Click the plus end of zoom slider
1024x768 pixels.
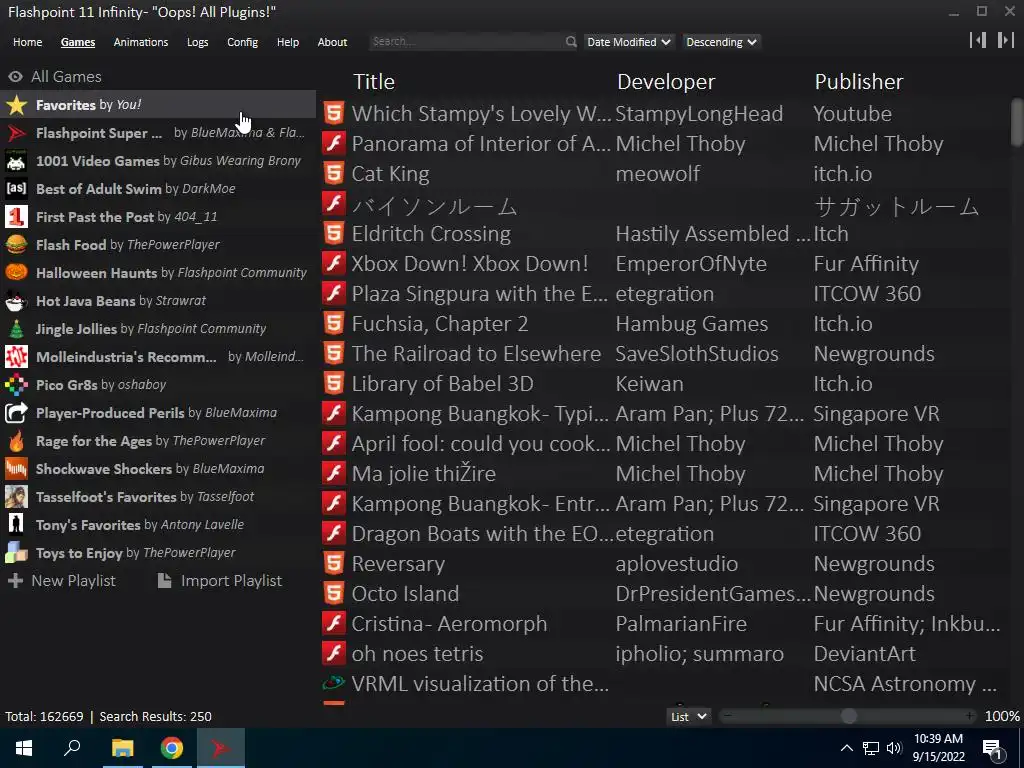[970, 716]
